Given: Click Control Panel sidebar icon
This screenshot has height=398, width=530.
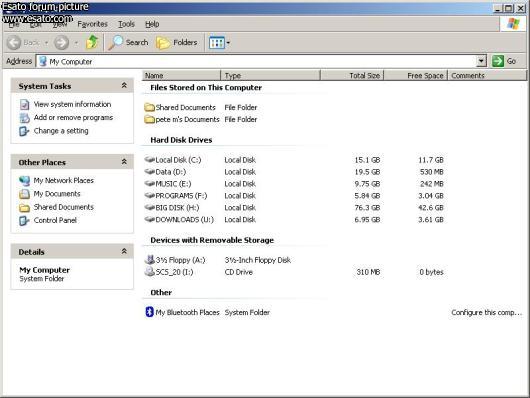Looking at the screenshot, I should click(x=24, y=220).
